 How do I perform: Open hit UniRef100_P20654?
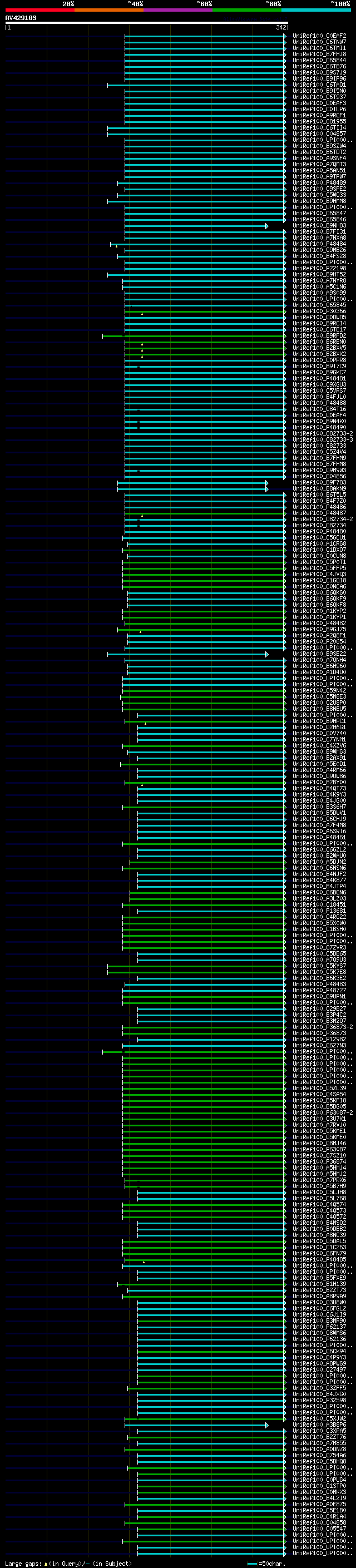pyautogui.click(x=319, y=642)
